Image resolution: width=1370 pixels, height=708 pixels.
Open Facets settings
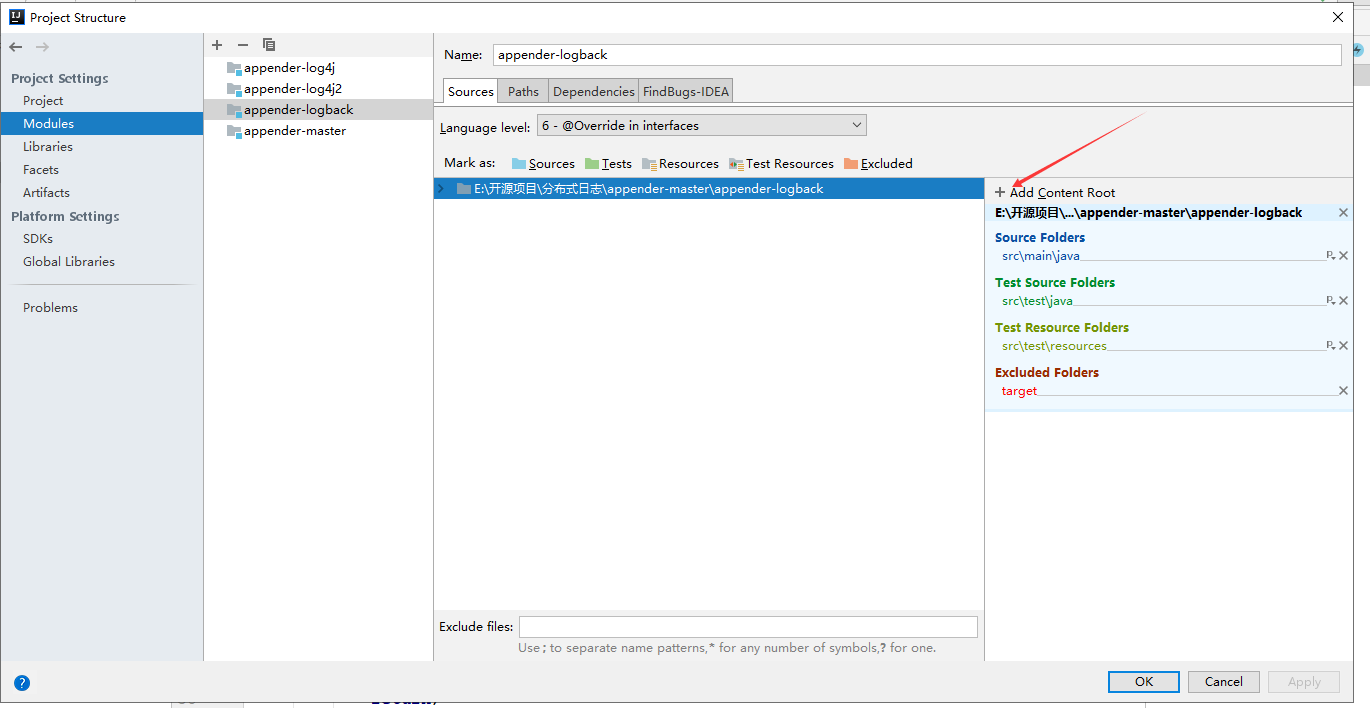point(41,170)
